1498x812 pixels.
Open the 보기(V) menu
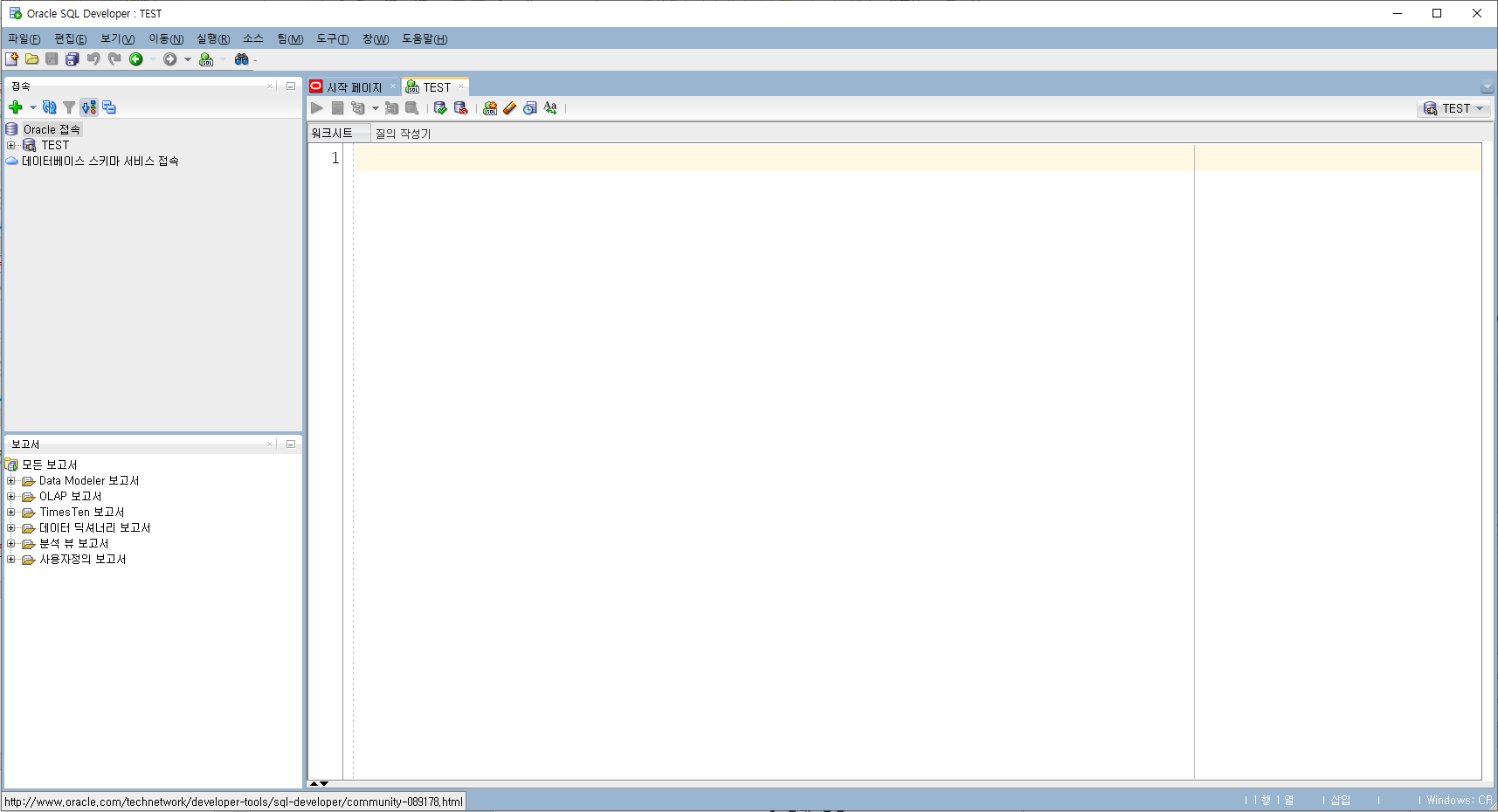click(117, 38)
